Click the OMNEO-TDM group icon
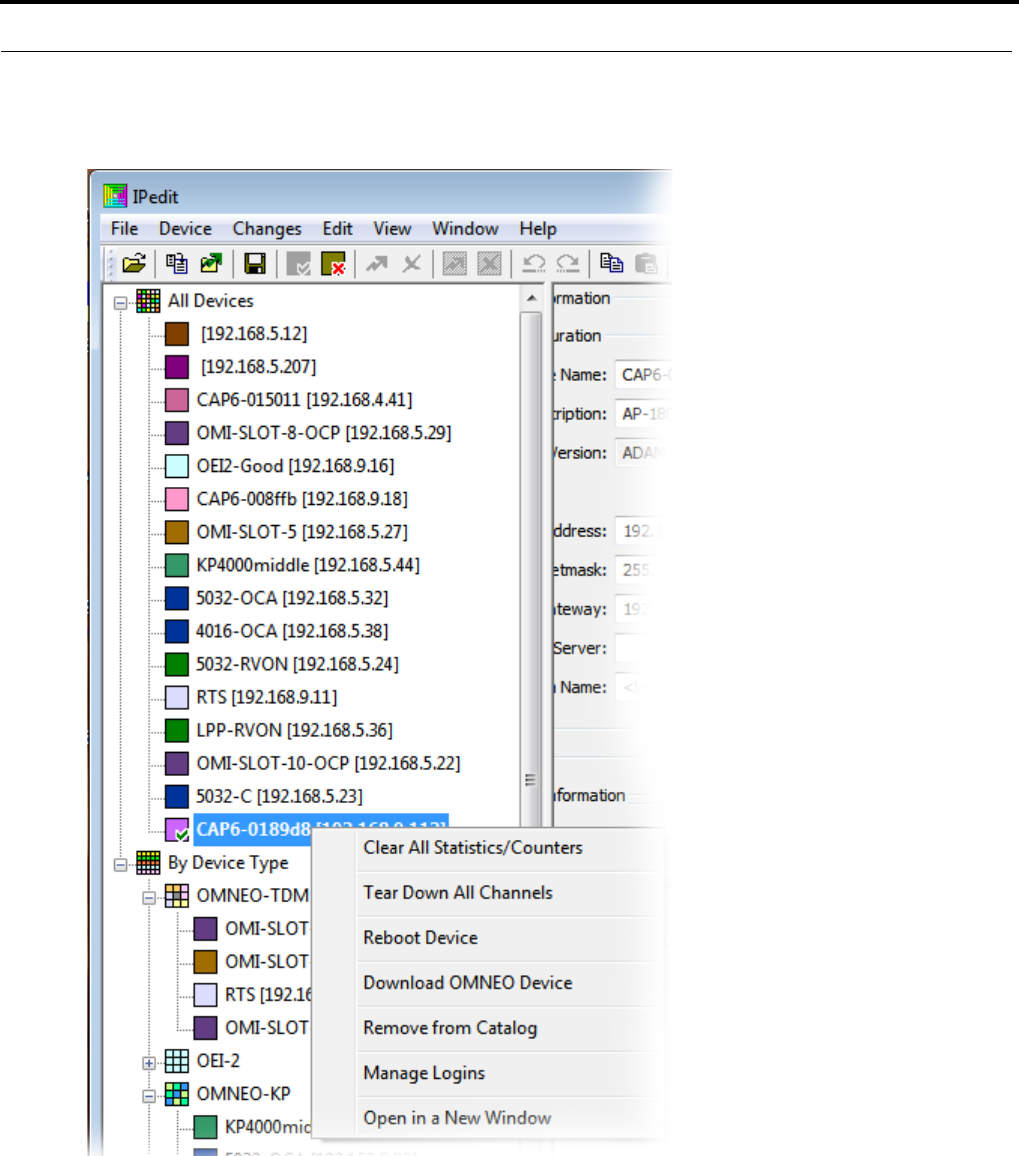The image size is (1019, 1156). 176,896
